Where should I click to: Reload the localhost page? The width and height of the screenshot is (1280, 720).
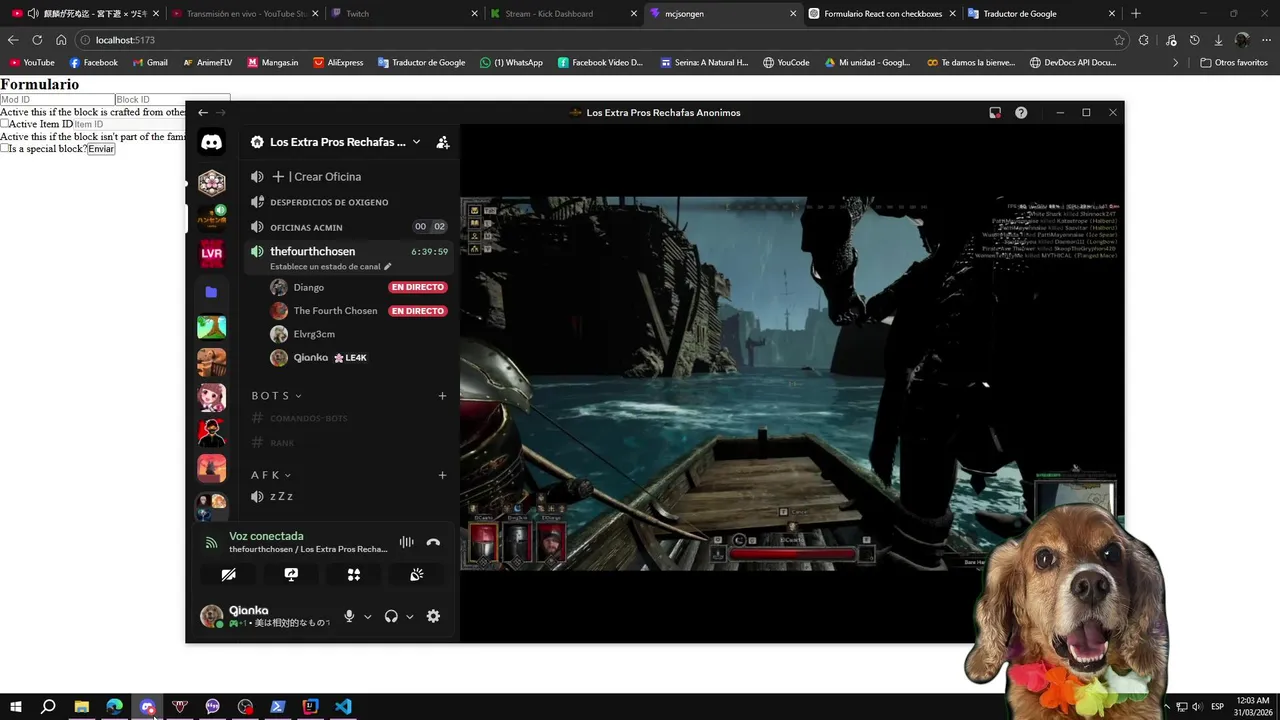coord(37,40)
